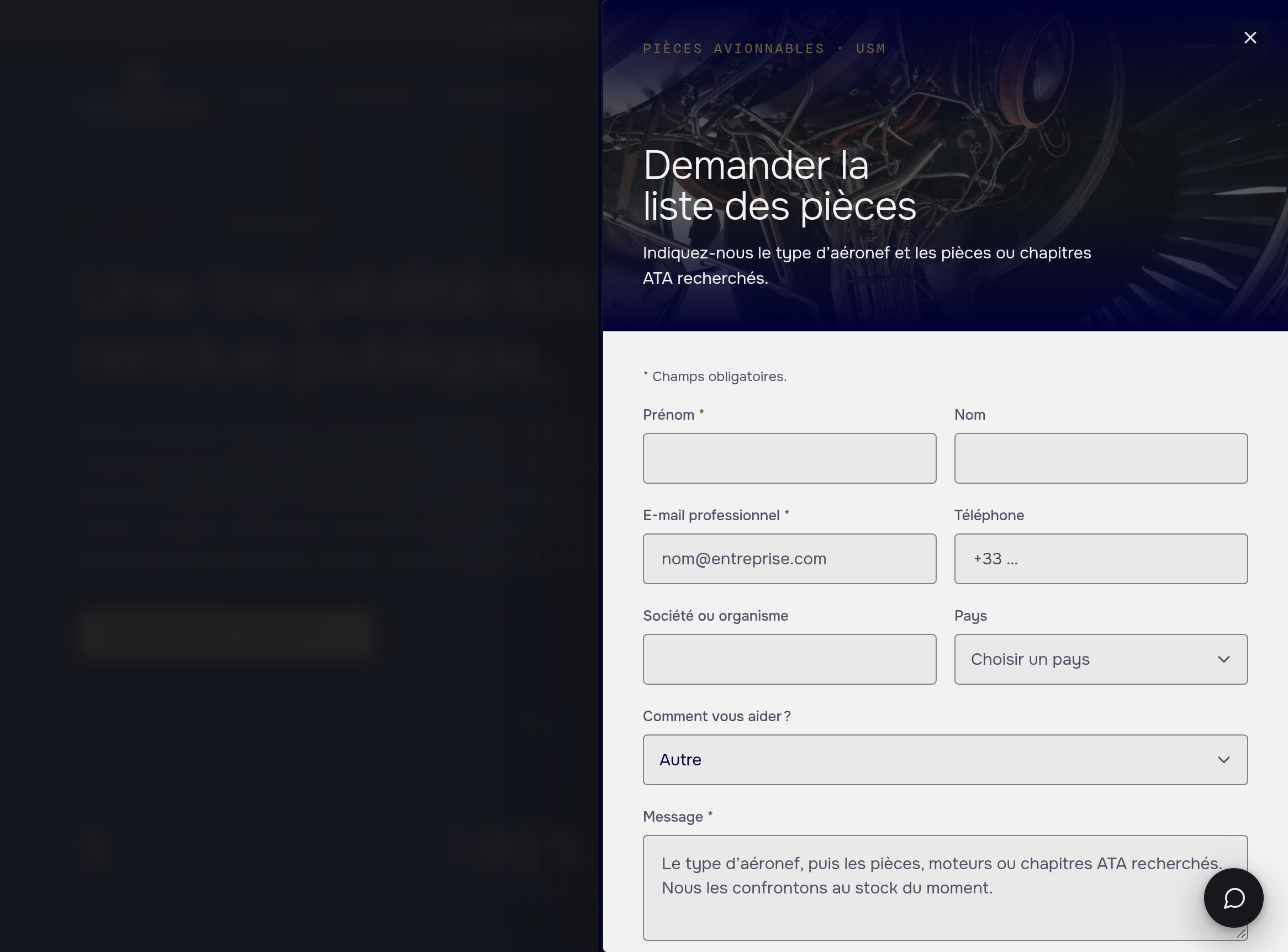This screenshot has width=1288, height=952.
Task: Click the Champs obligatoires note
Action: 715,376
